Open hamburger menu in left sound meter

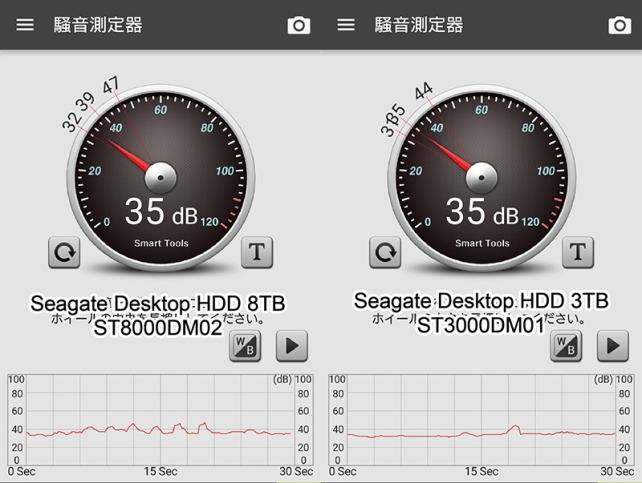25,25
